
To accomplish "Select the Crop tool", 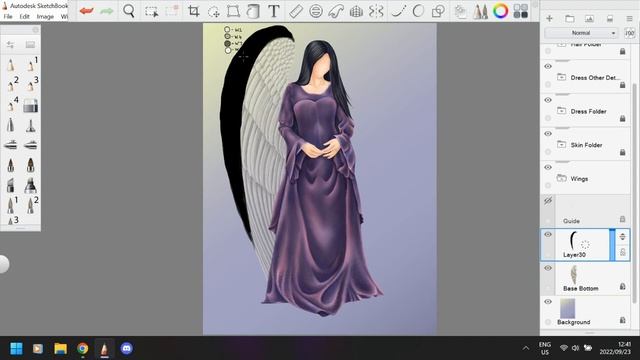I will click(194, 11).
